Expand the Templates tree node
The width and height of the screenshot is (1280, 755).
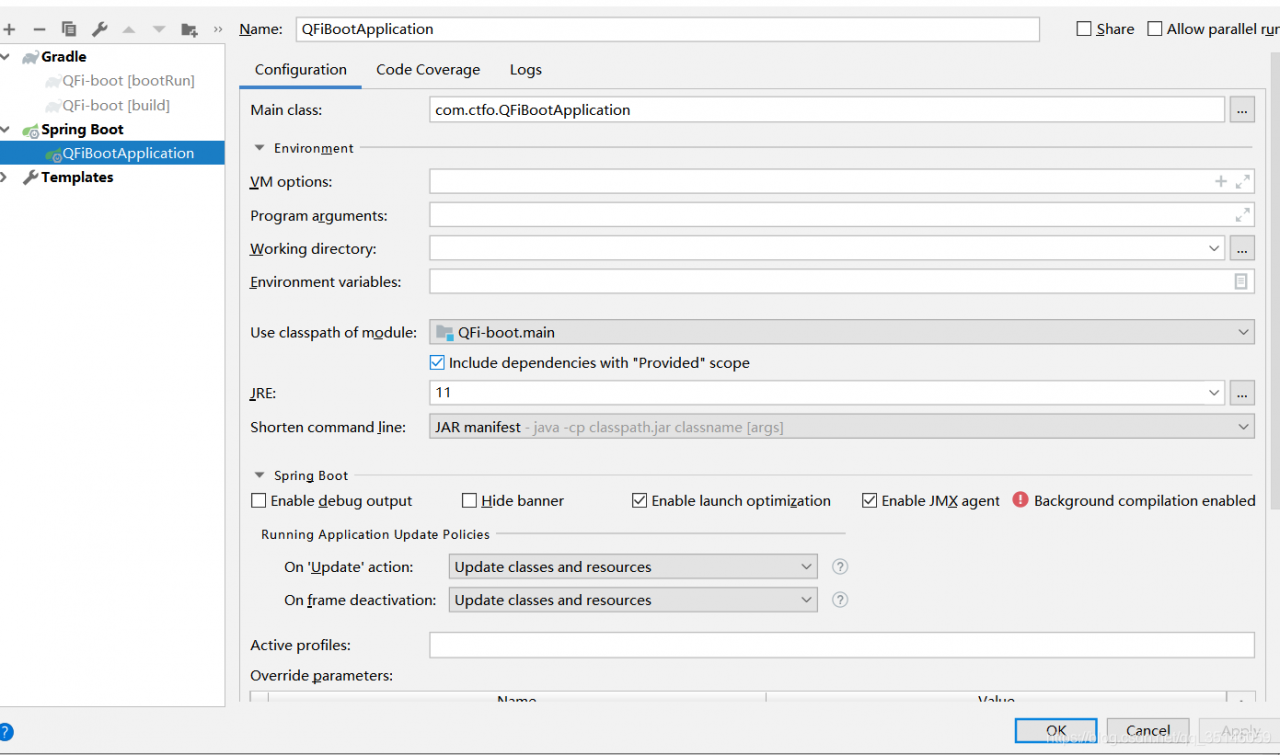[6, 177]
